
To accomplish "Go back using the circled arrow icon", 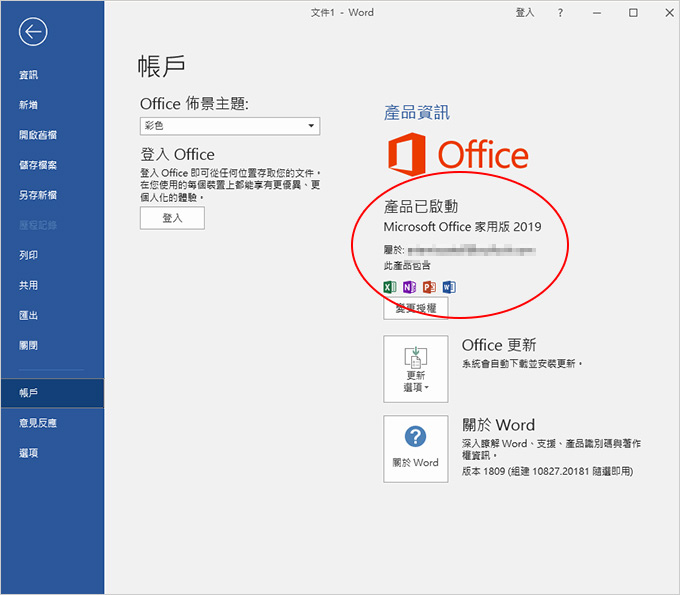I will click(x=33, y=32).
